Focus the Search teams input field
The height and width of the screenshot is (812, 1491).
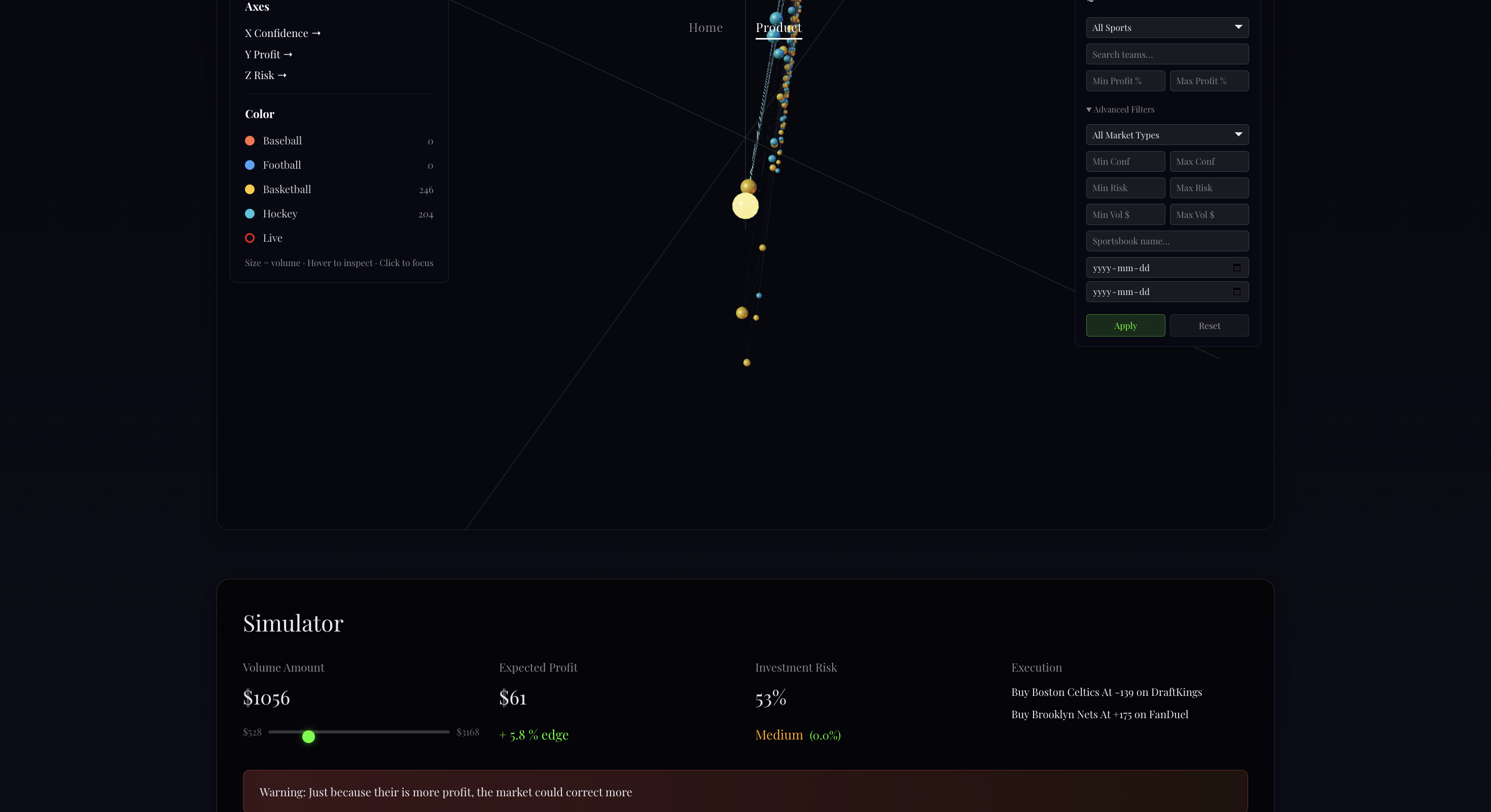click(1166, 54)
